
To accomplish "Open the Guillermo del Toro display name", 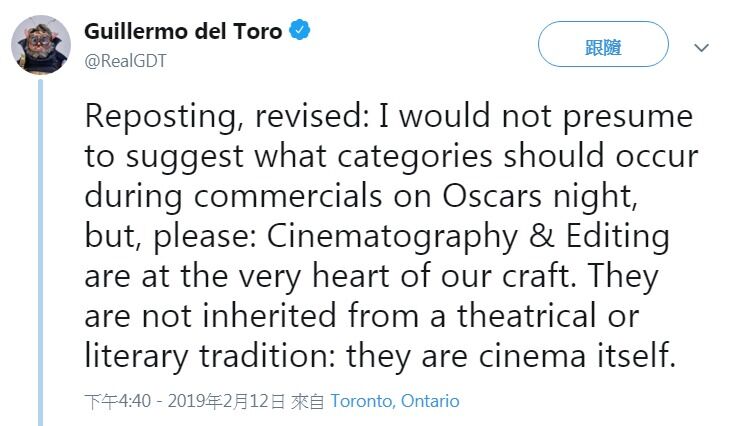I will pyautogui.click(x=183, y=31).
